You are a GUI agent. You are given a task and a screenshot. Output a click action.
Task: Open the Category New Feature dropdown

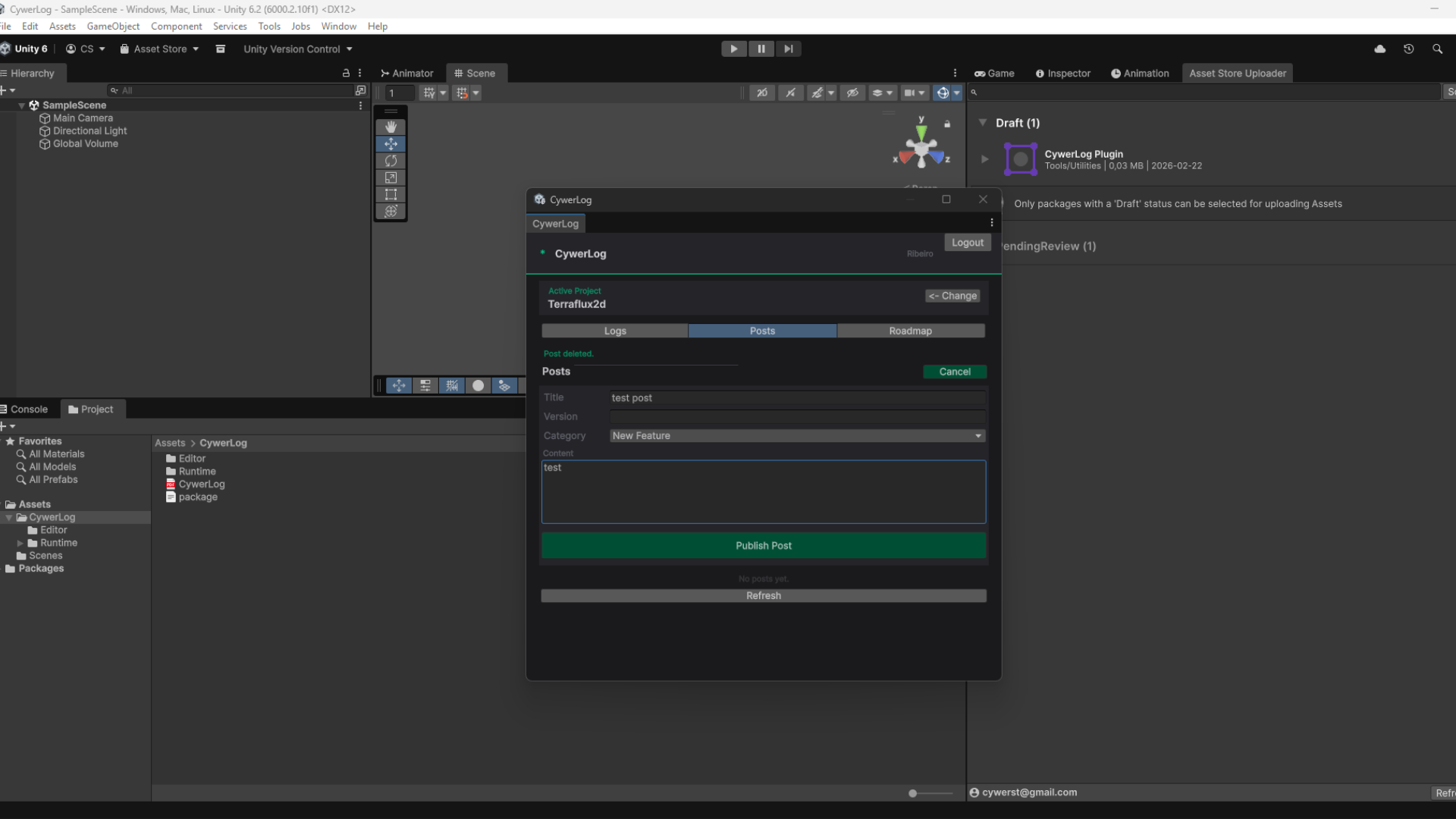point(797,436)
